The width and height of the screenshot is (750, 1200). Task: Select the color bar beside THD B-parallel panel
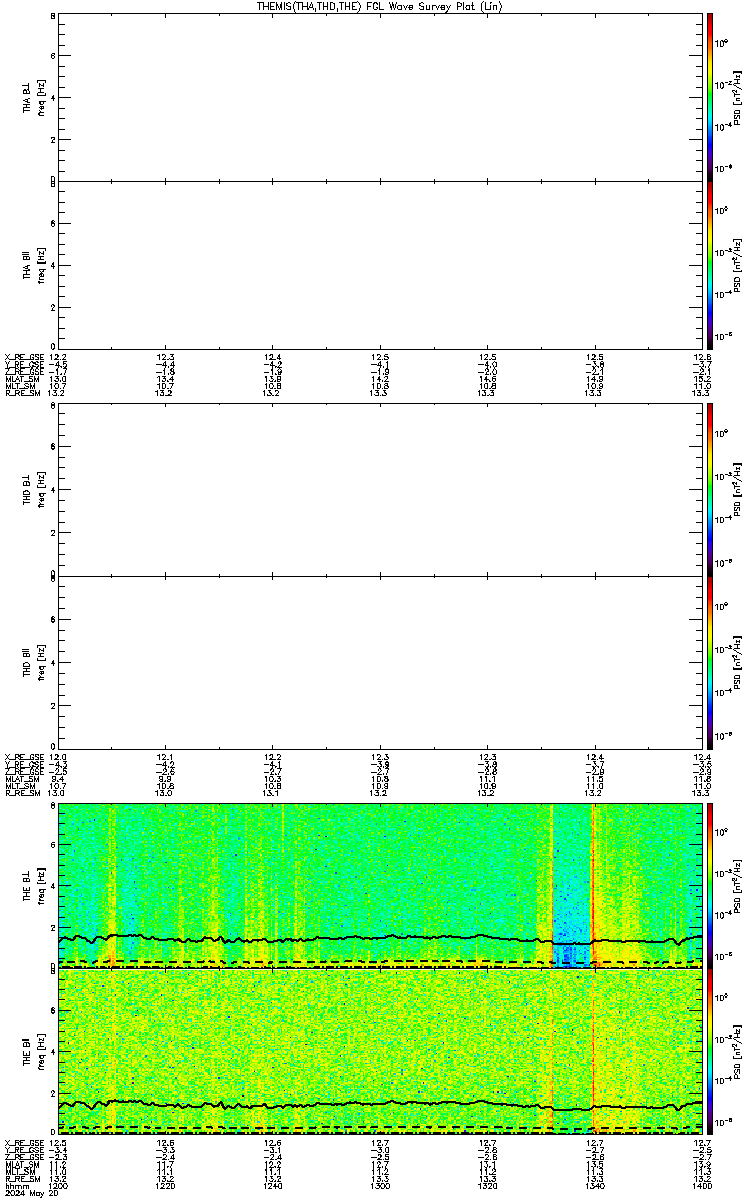pos(710,662)
